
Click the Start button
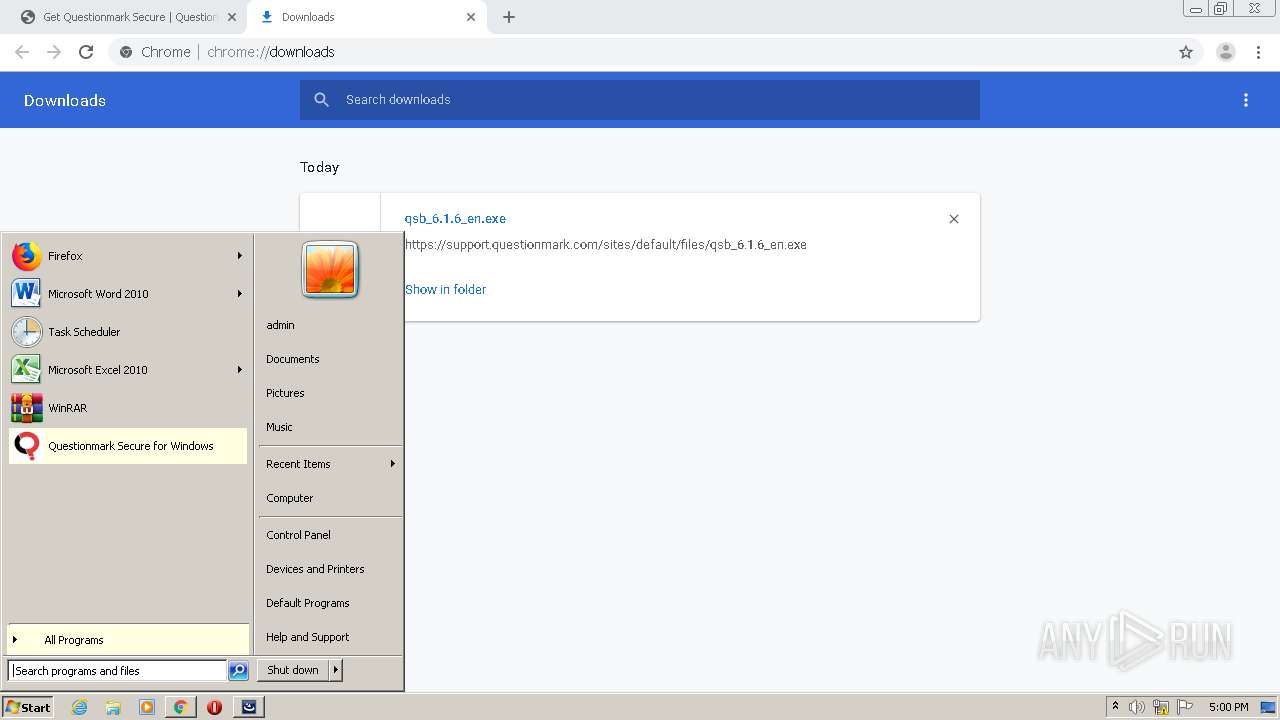pyautogui.click(x=28, y=707)
